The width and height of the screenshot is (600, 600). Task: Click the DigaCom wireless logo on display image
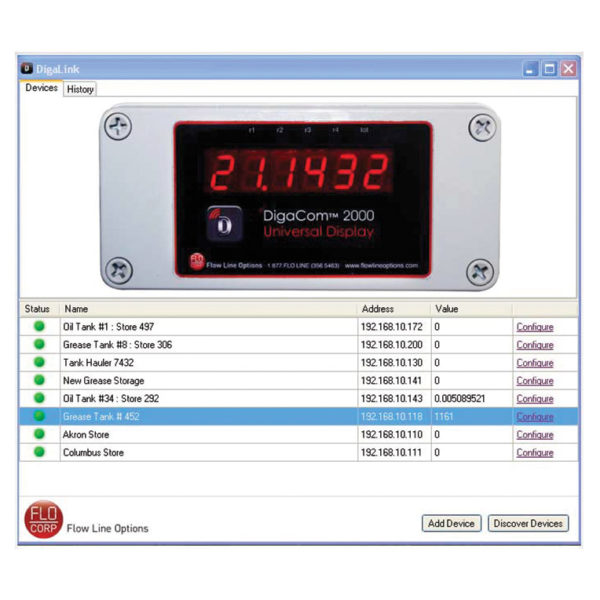224,223
